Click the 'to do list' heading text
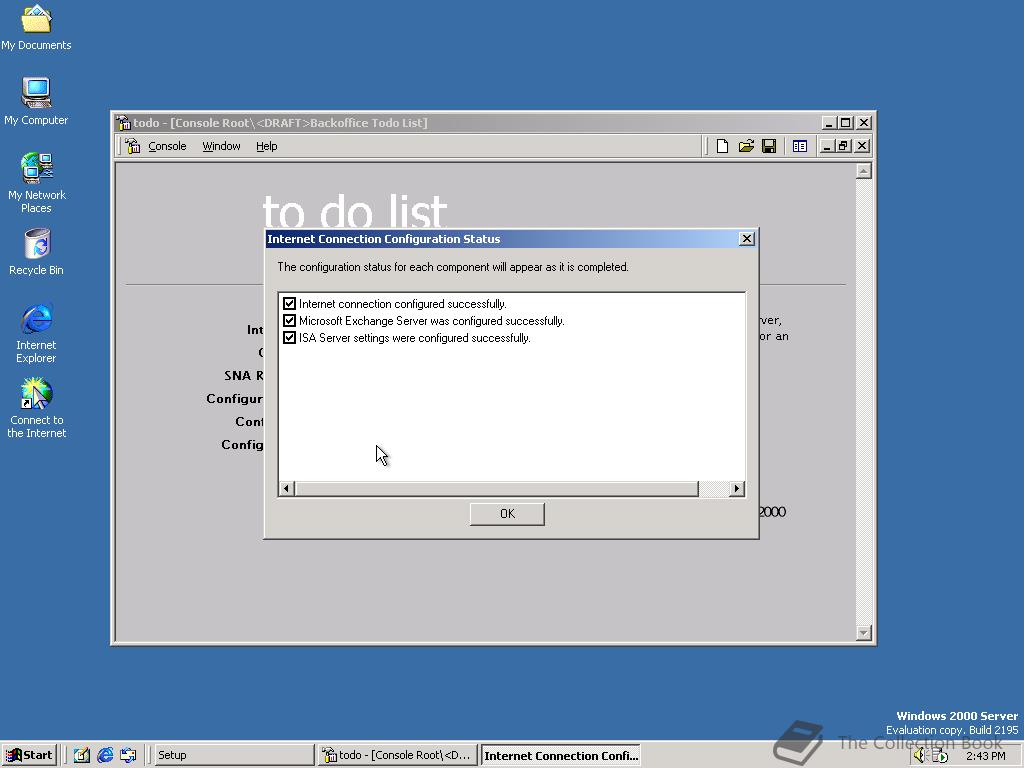 355,210
